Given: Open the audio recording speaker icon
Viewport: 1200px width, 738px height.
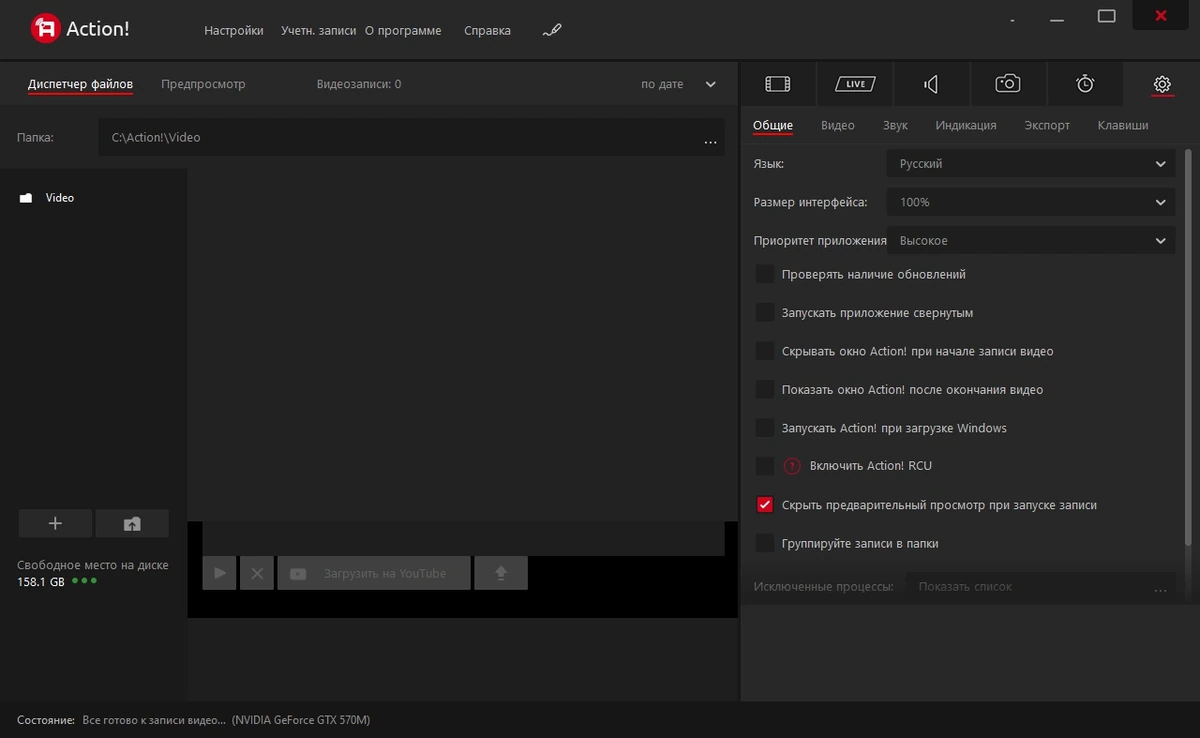Looking at the screenshot, I should pos(931,84).
